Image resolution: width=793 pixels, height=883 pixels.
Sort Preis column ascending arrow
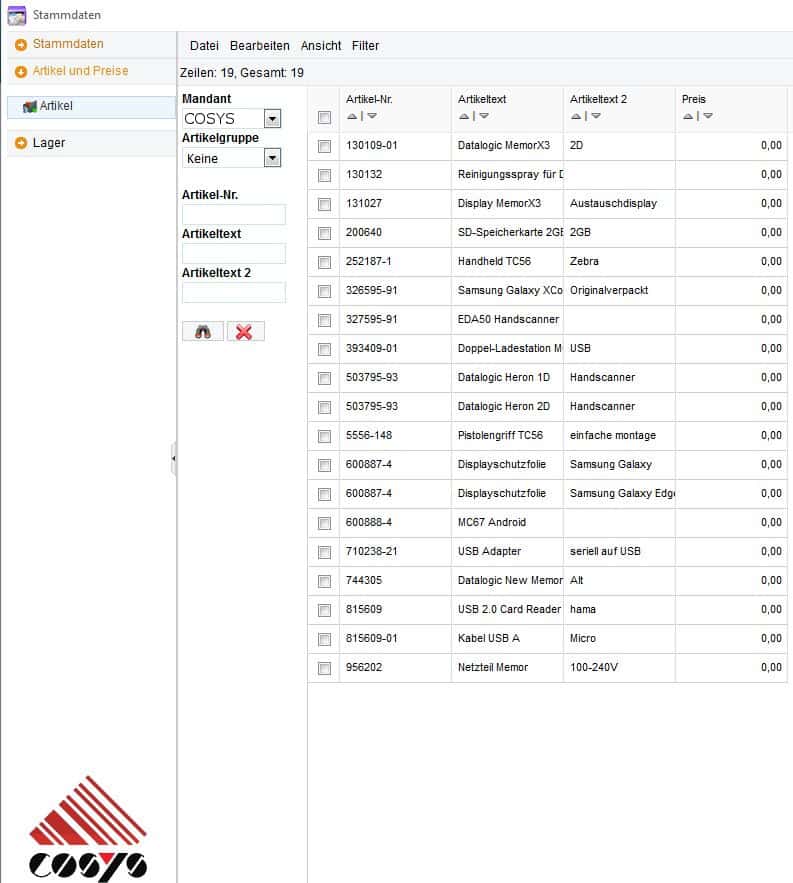point(688,116)
